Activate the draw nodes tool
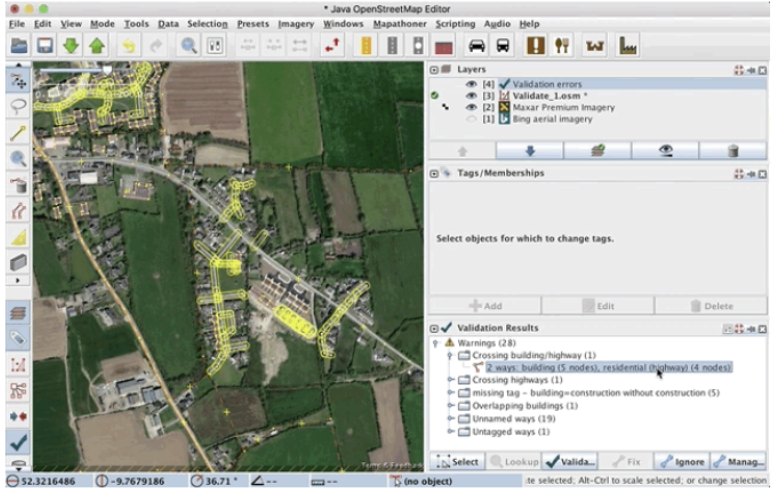 click(18, 133)
